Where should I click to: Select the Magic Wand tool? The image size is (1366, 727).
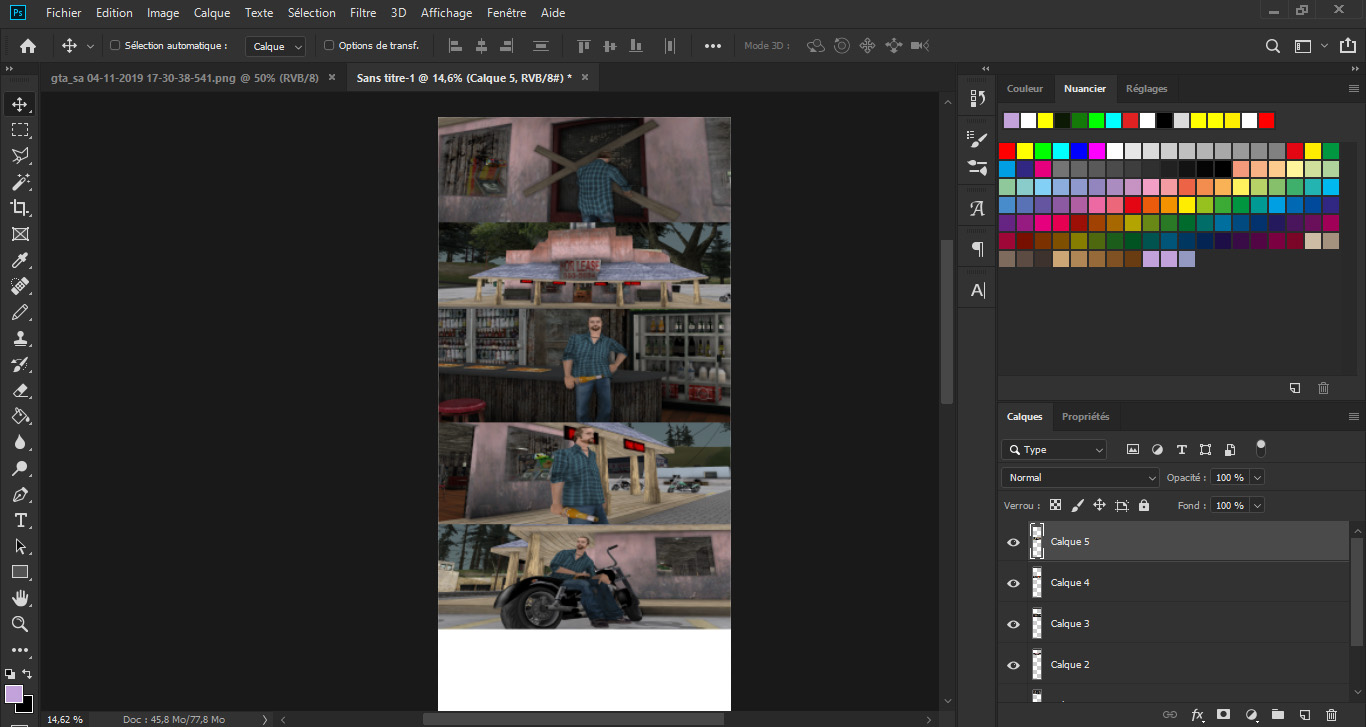click(20, 182)
